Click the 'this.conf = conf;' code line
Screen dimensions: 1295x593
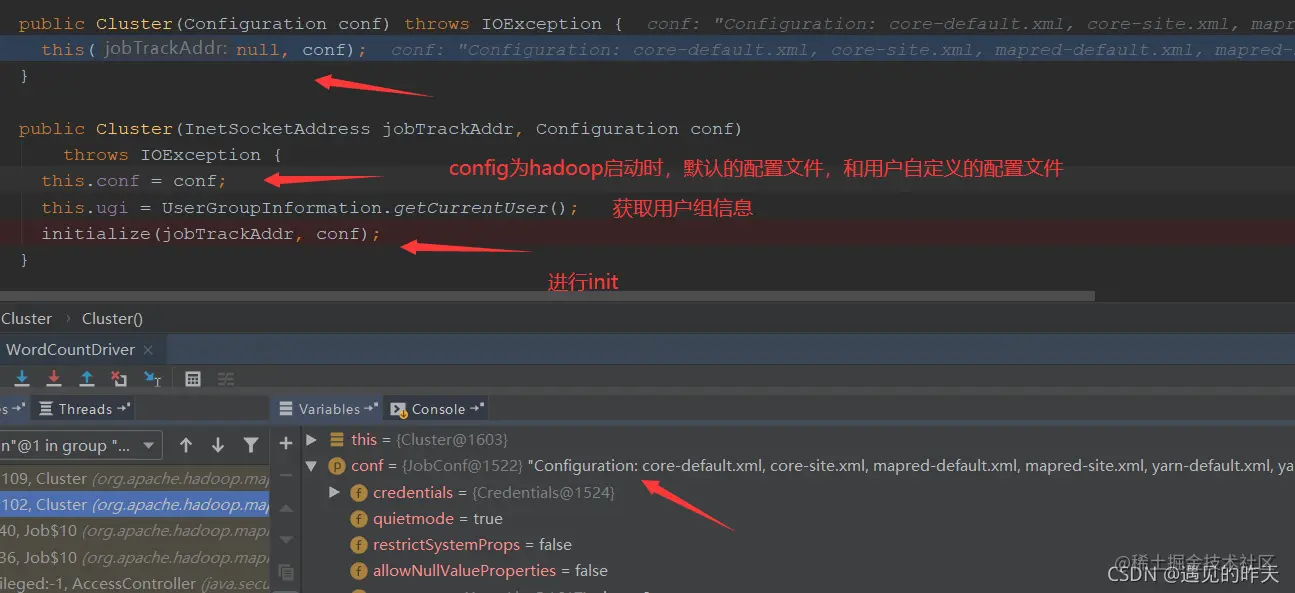[134, 181]
